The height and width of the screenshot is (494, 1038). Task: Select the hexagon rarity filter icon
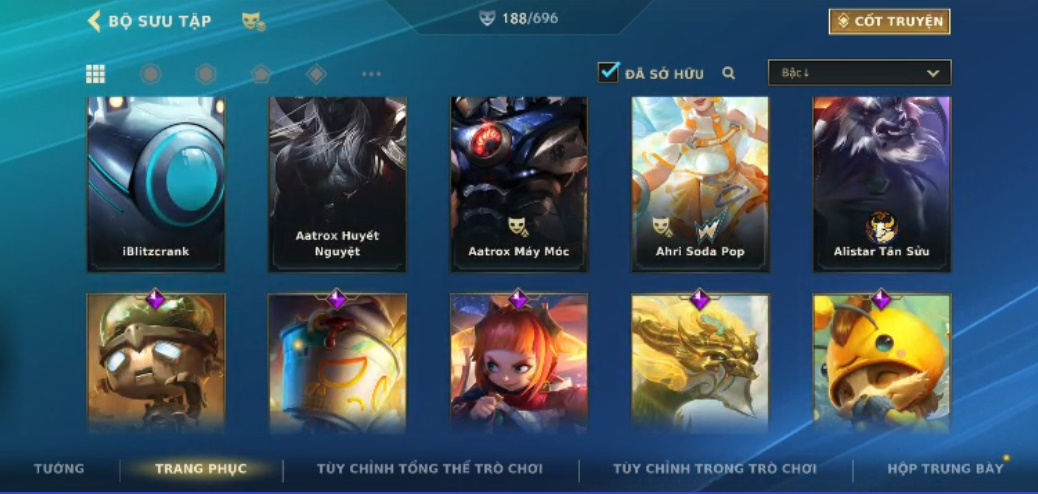point(206,74)
